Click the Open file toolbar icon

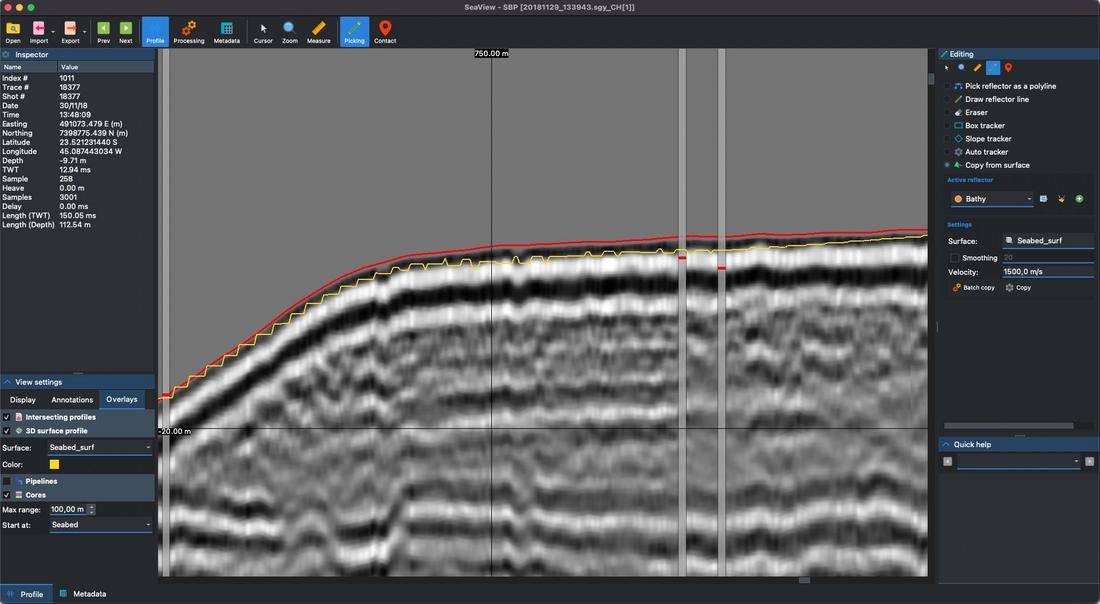point(13,31)
